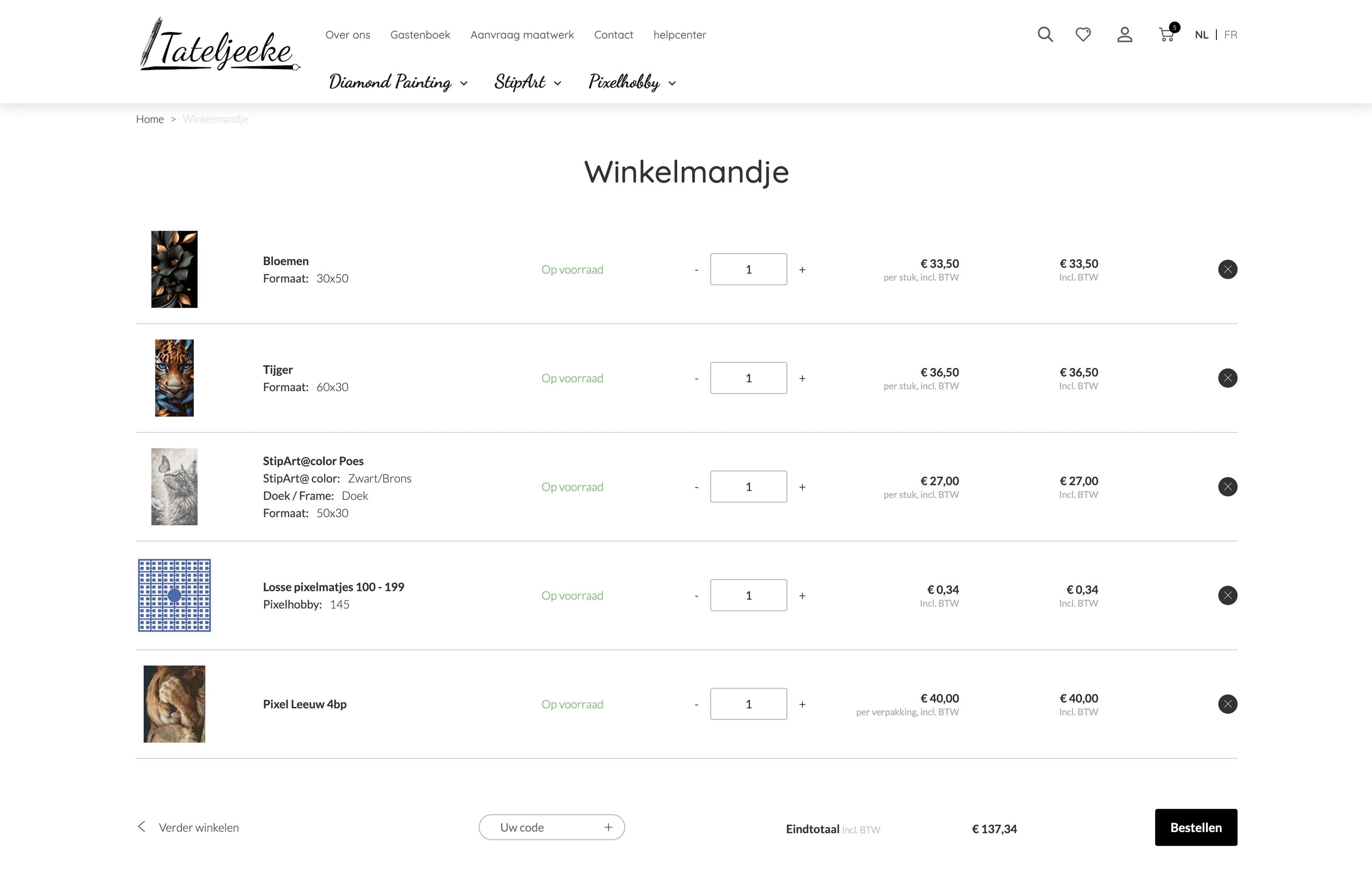Open the user account icon
The image size is (1372, 891).
point(1124,35)
